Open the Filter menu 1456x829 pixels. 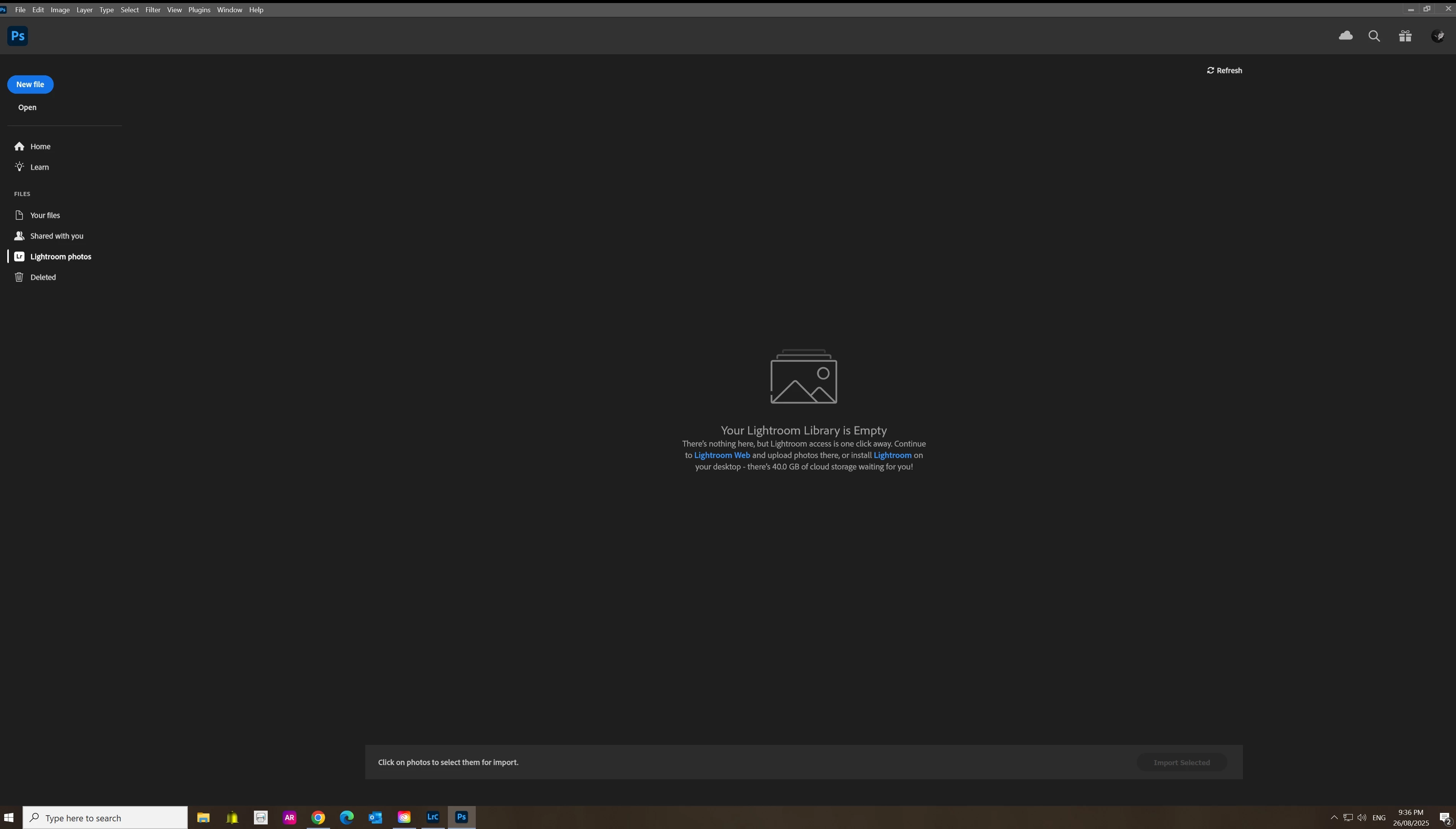pos(153,10)
